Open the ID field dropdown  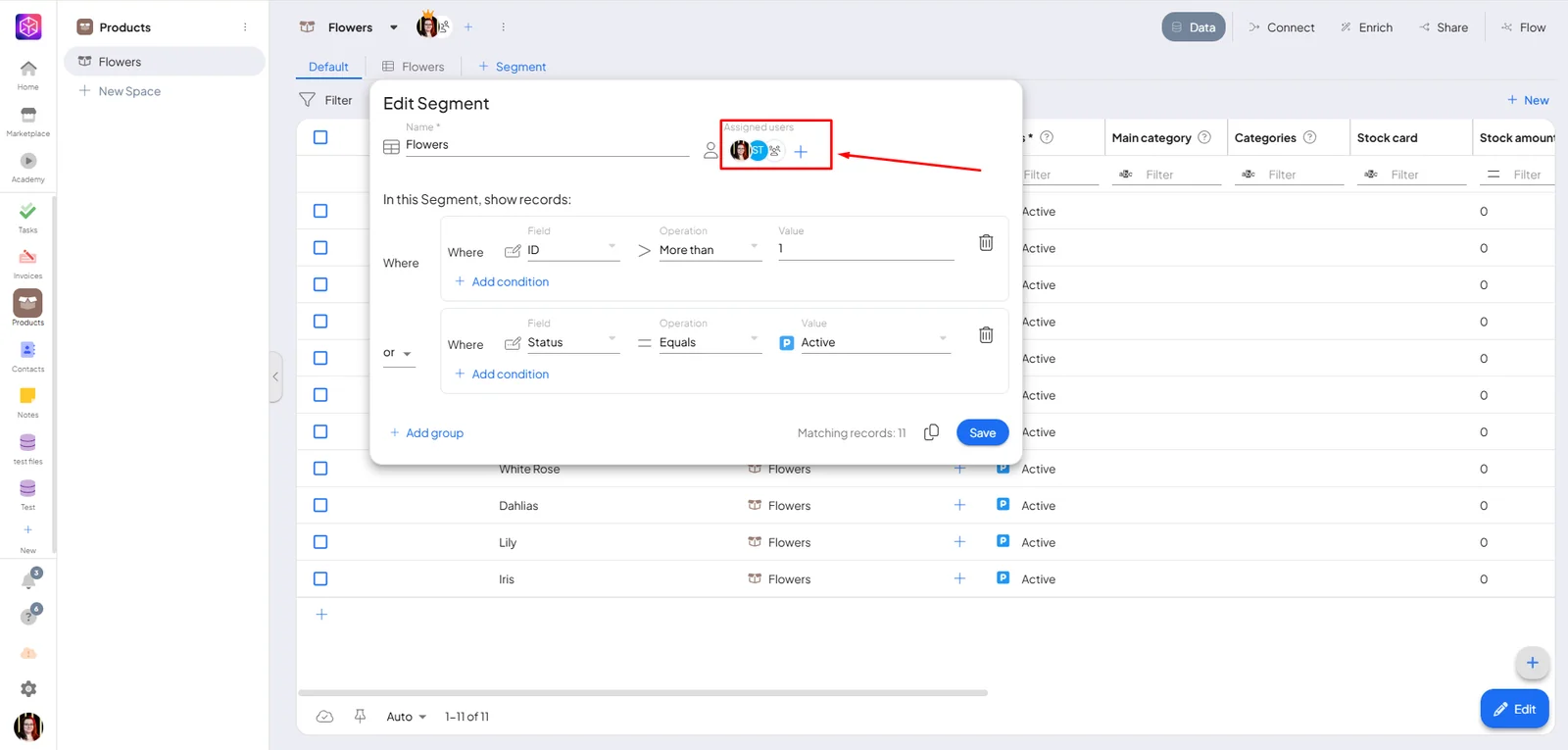(572, 250)
